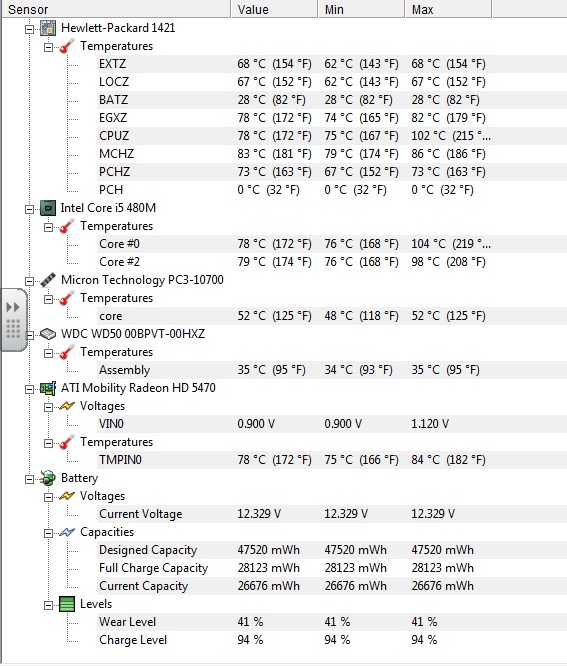Click the Battery device icon
This screenshot has height=666, width=567.
click(48, 478)
